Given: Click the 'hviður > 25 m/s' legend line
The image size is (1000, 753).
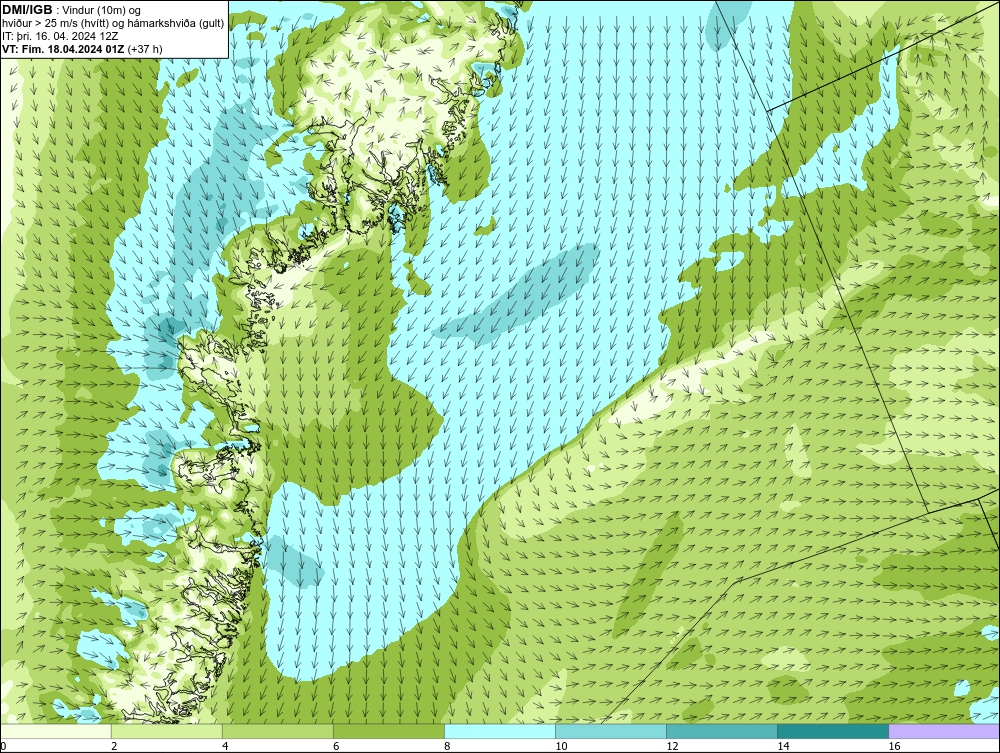Looking at the screenshot, I should [113, 24].
